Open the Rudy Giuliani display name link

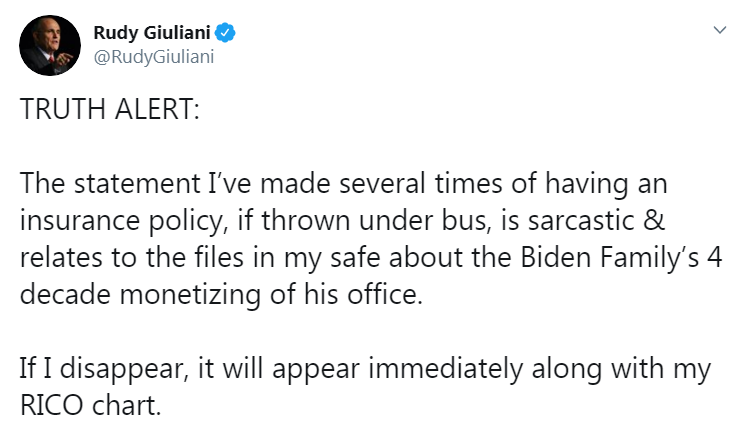(159, 34)
